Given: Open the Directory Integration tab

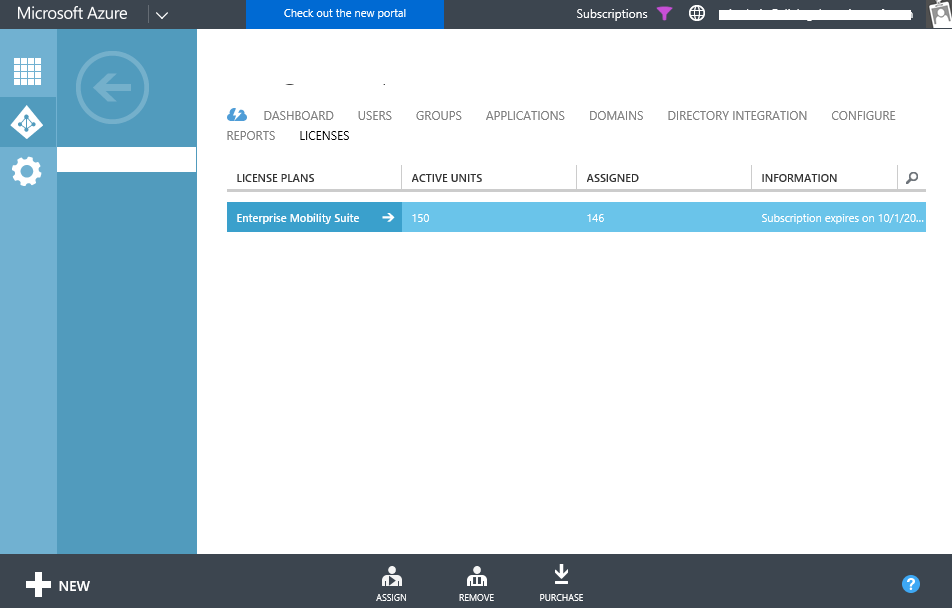Looking at the screenshot, I should pos(737,115).
